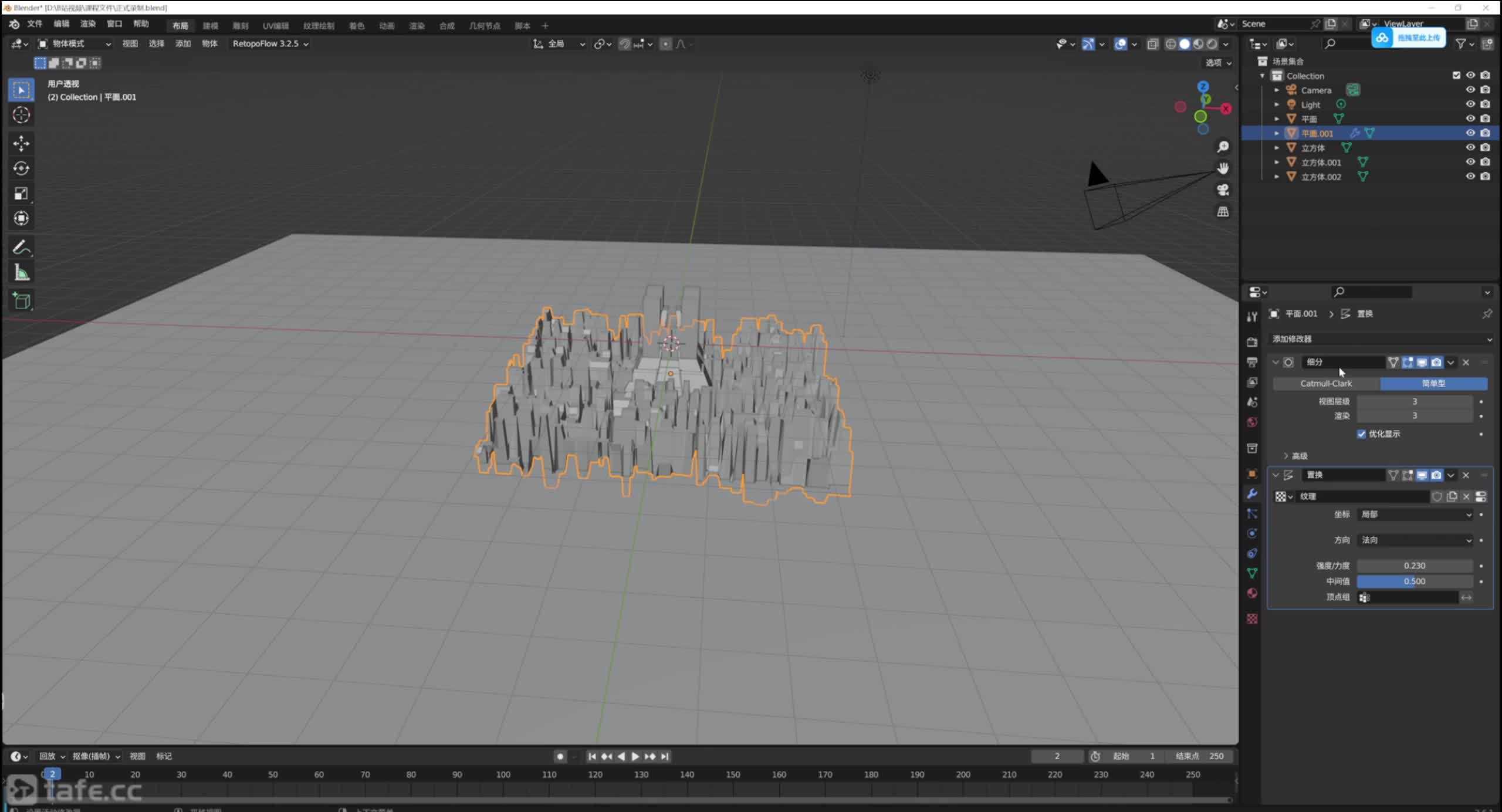The image size is (1502, 812).
Task: Select the Rotate tool
Action: tap(22, 168)
